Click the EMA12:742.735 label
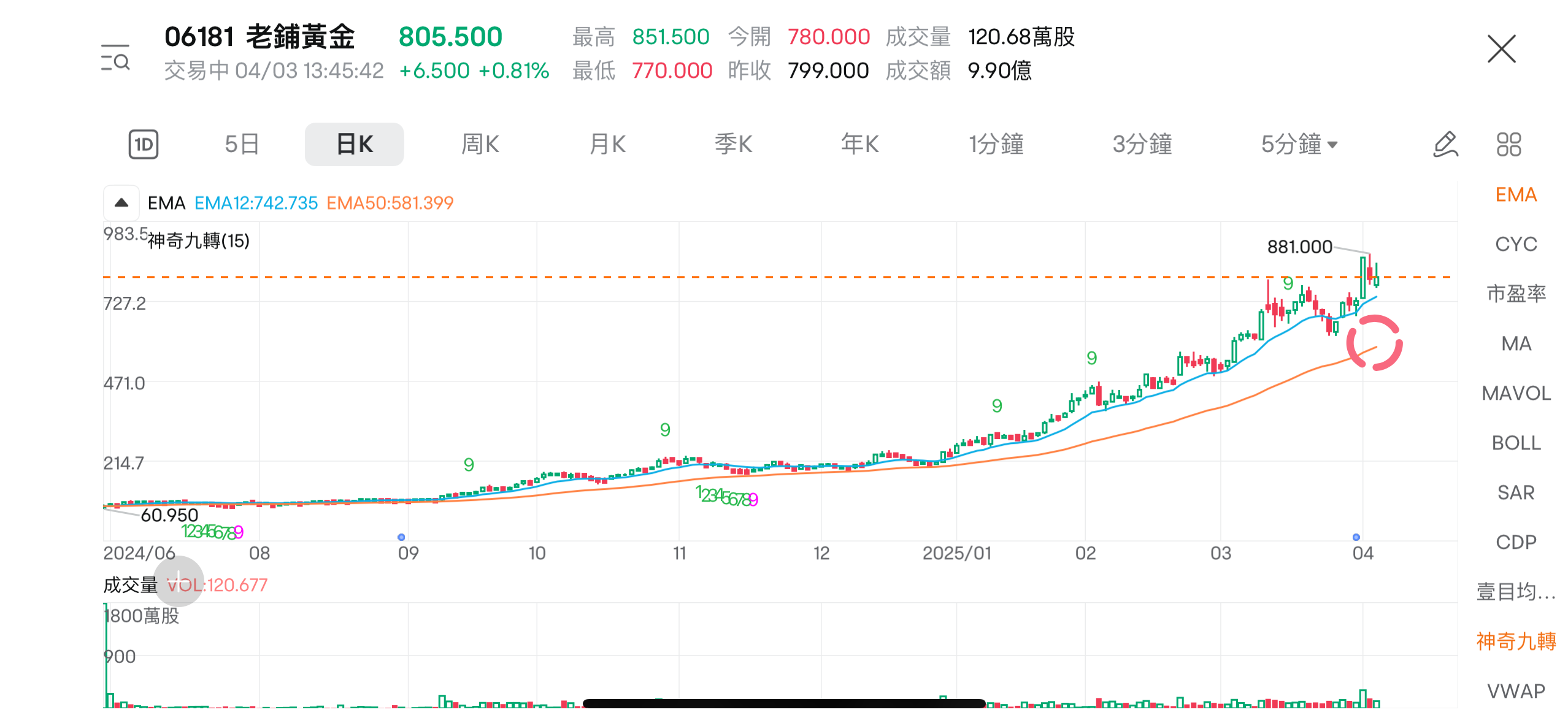The image size is (1568, 723). tap(255, 202)
